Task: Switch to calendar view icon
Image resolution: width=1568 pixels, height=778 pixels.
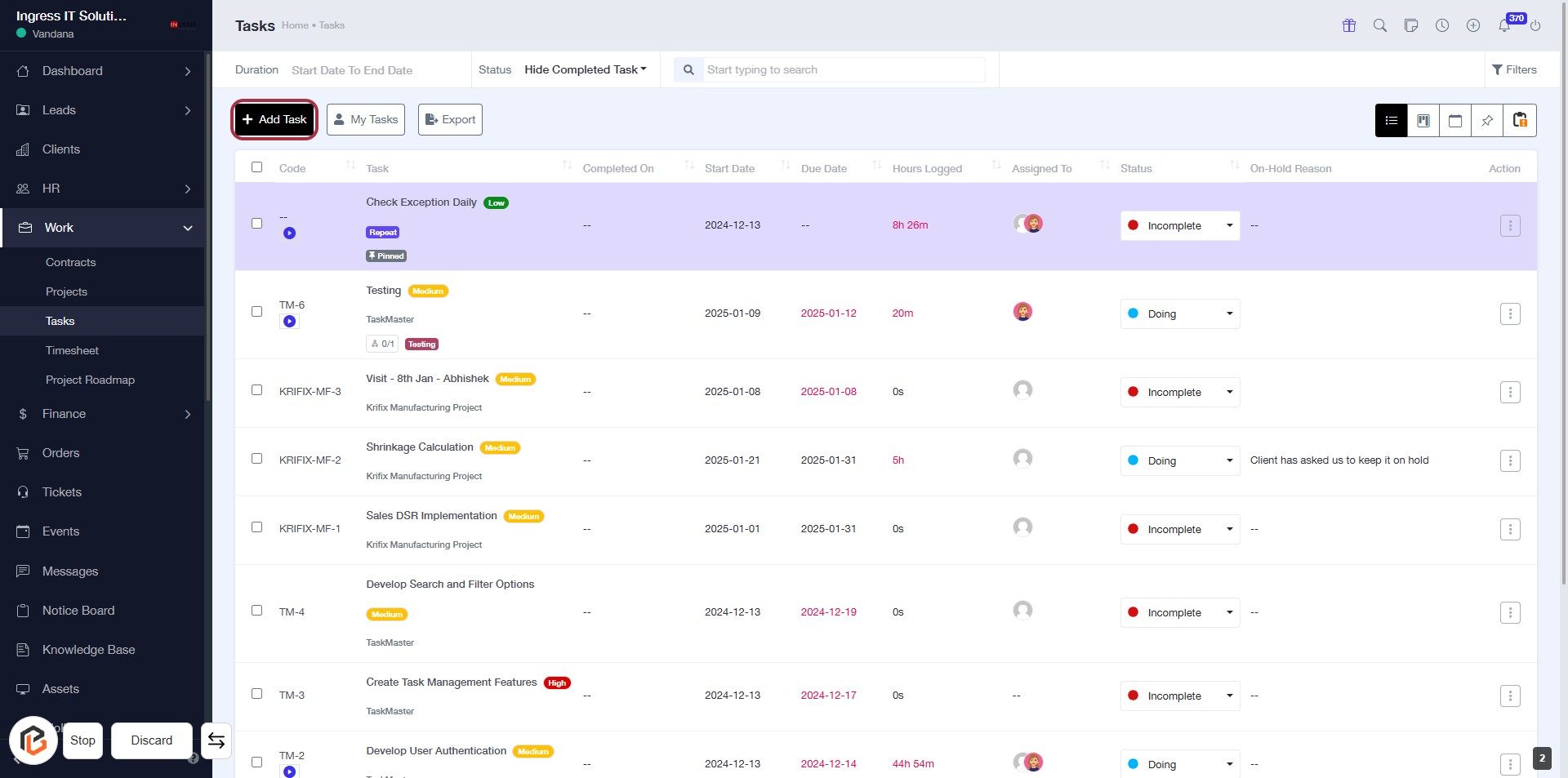Action: 1454,121
